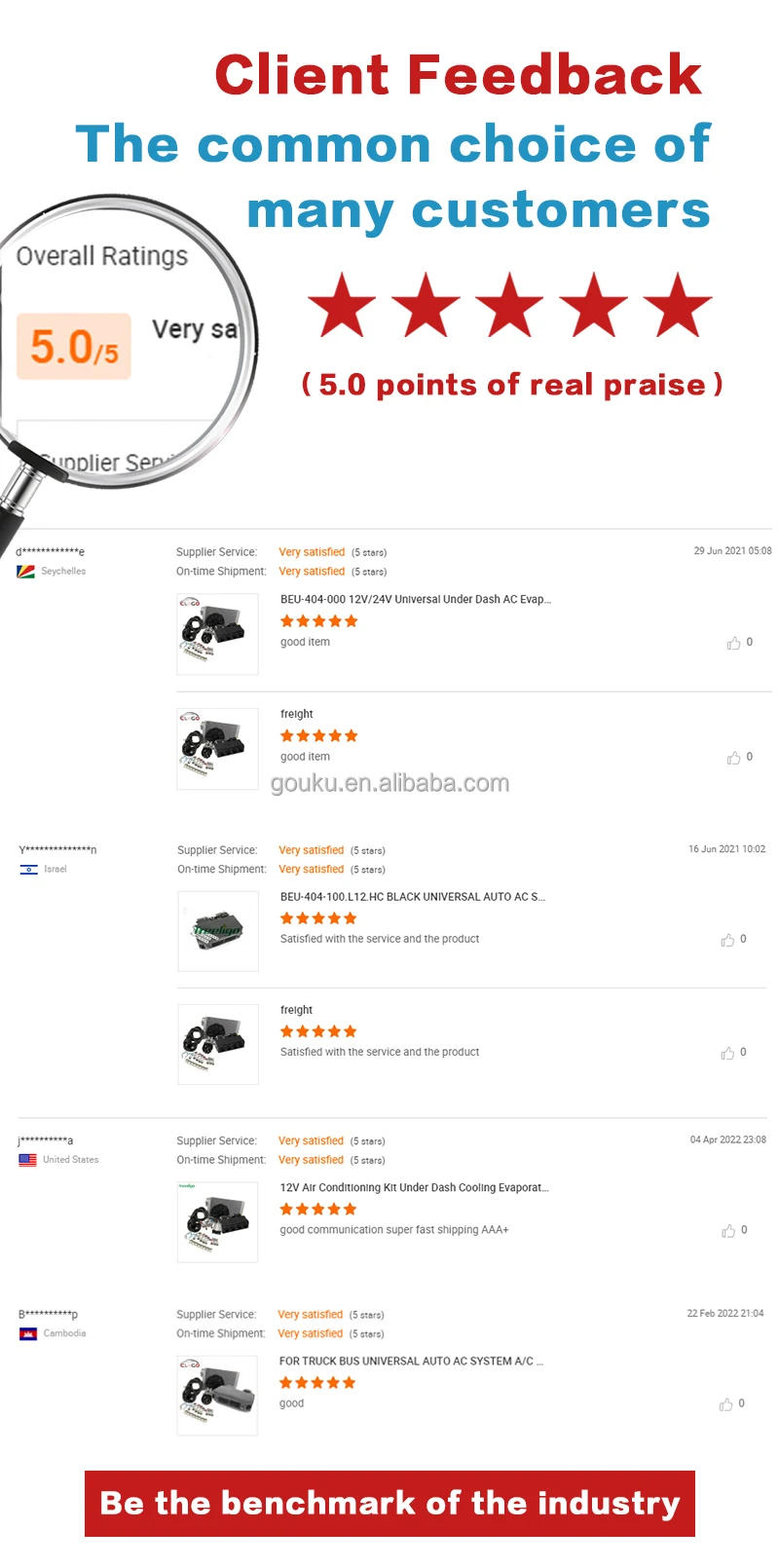779x1568 pixels.
Task: Click the United States flag icon
Action: pos(29,1159)
